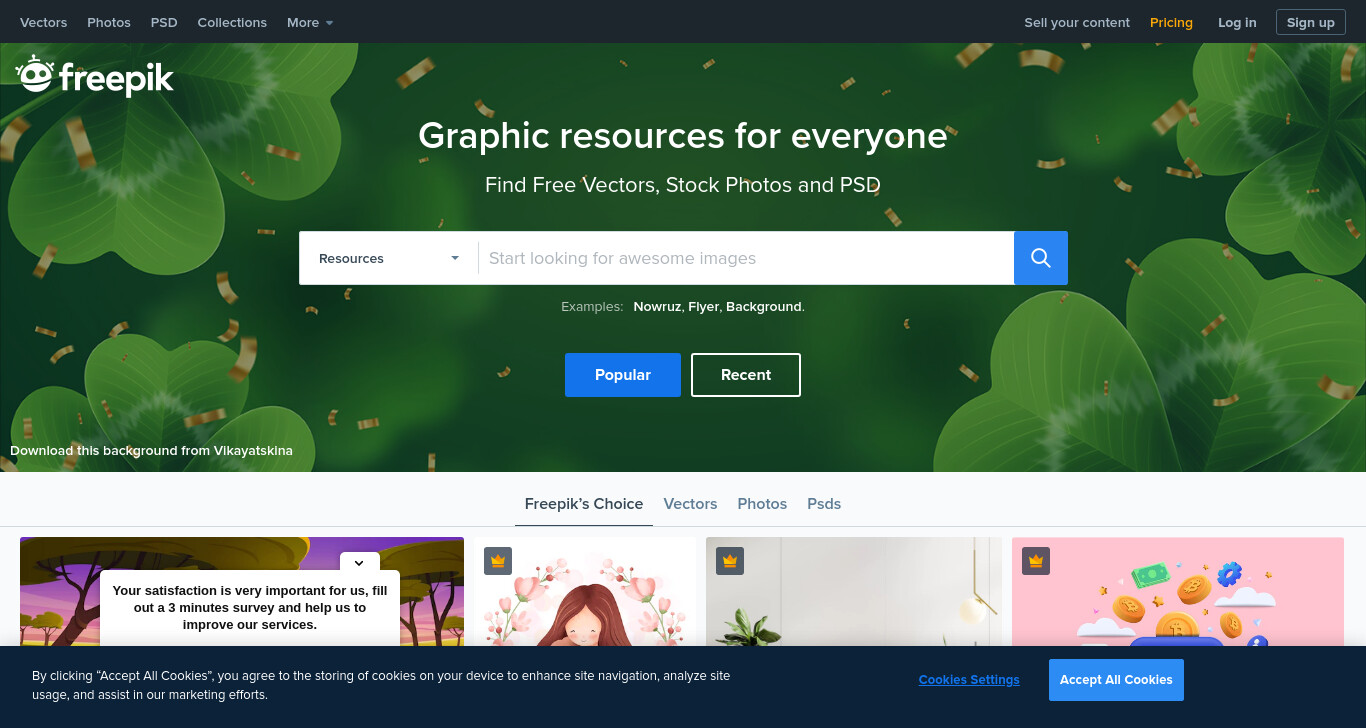The image size is (1366, 728).
Task: Click the Log in link
Action: tap(1237, 22)
